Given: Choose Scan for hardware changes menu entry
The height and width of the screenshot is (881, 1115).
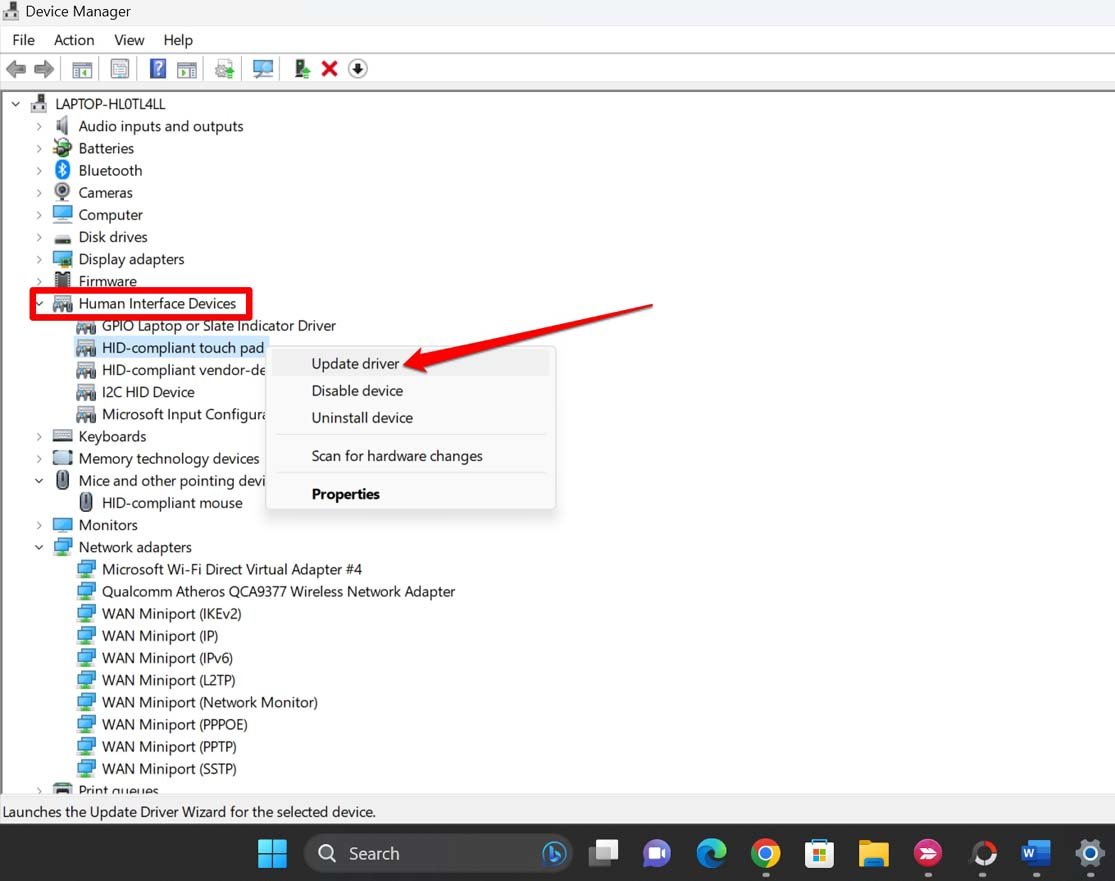Looking at the screenshot, I should pyautogui.click(x=410, y=456).
